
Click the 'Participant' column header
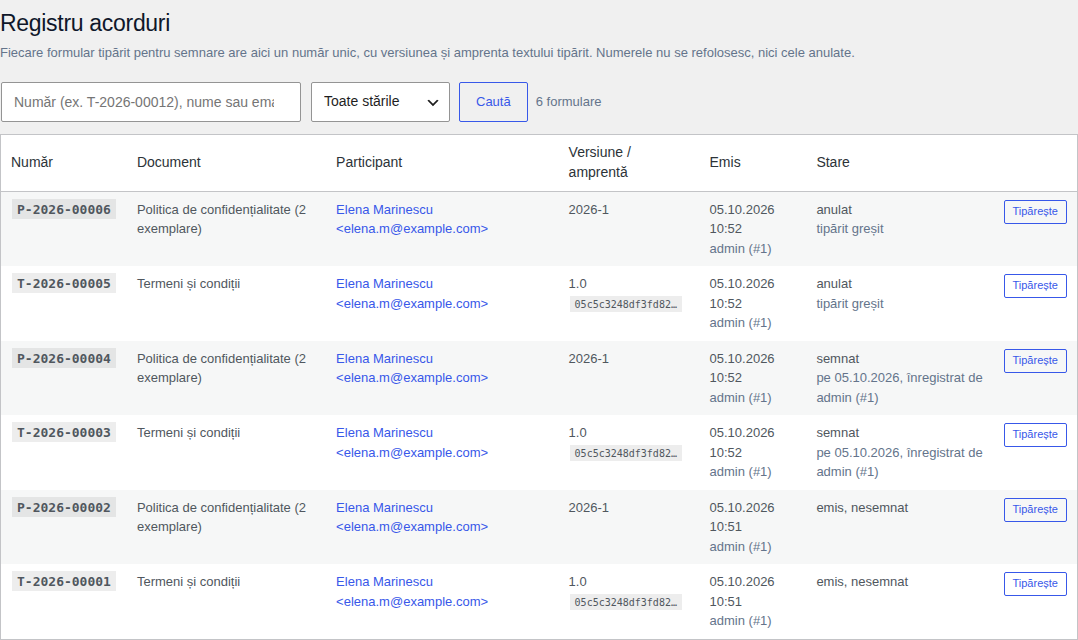coord(369,162)
